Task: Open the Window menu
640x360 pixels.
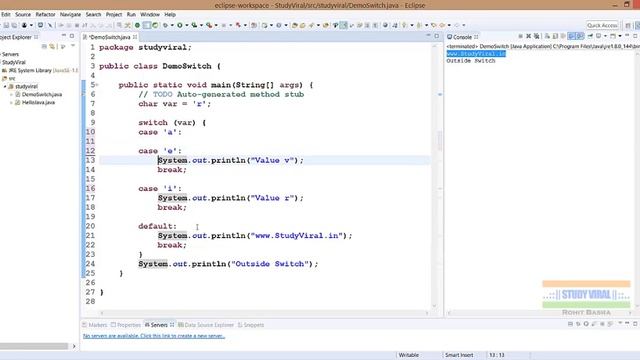Action: point(150,14)
